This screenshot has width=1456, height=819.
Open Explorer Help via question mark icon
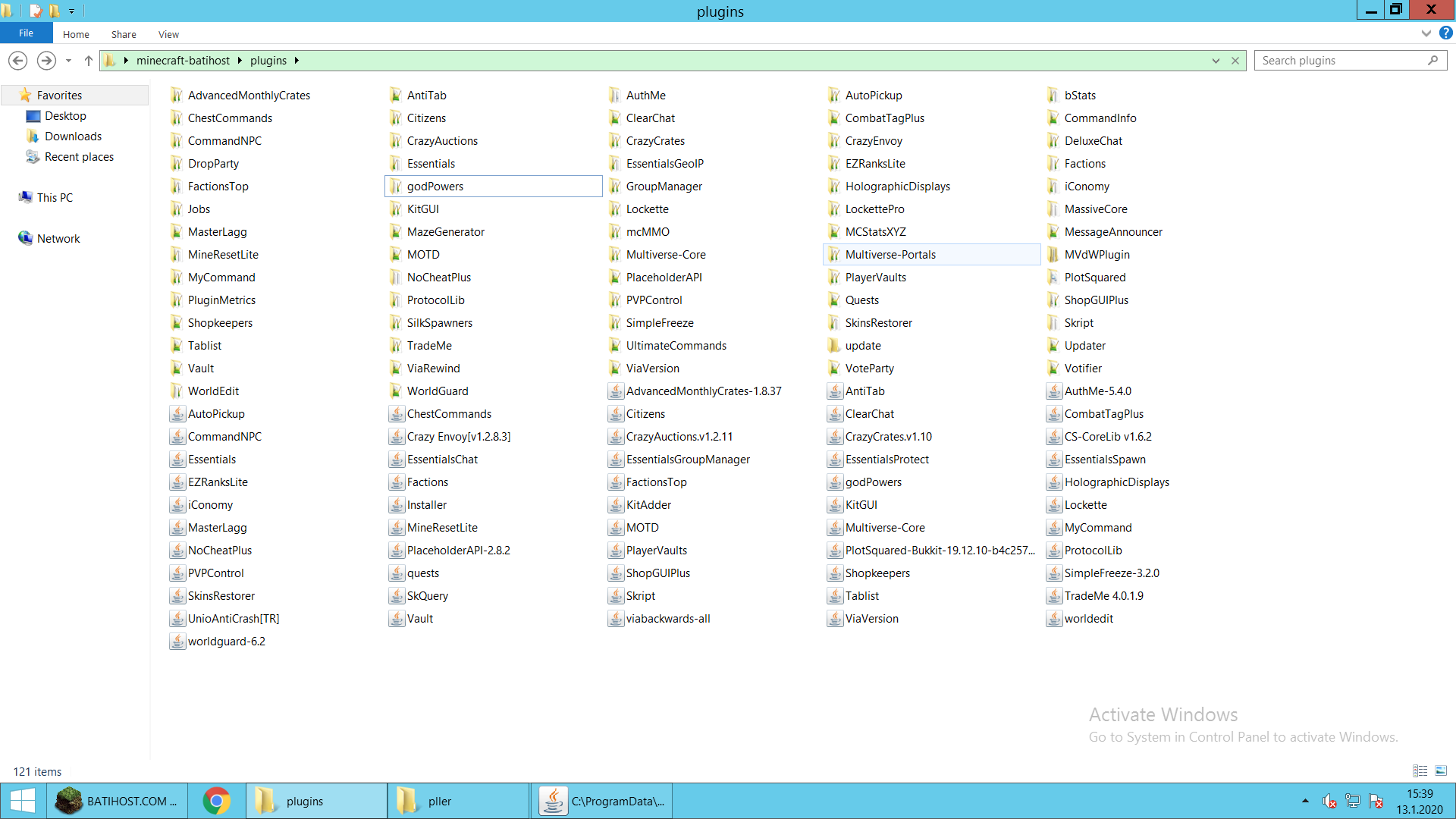[x=1446, y=33]
